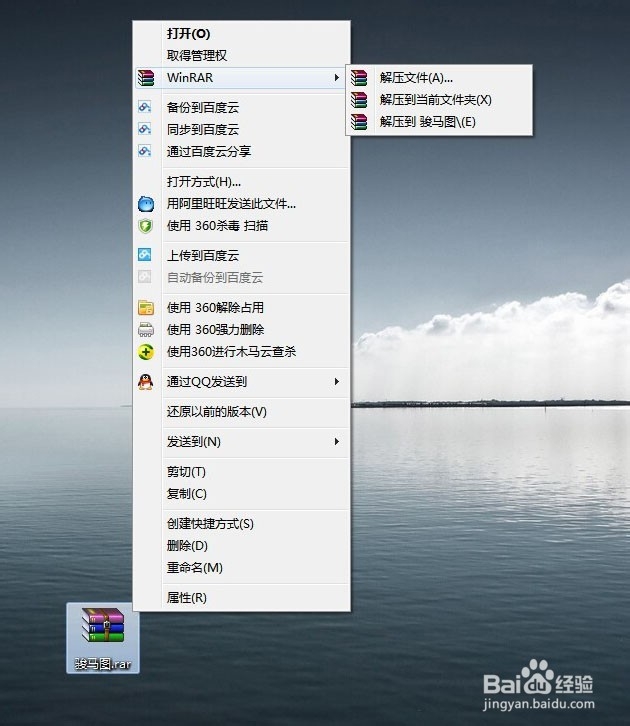Click the AliWangwang blue icon
This screenshot has height=726, width=630.
(x=146, y=204)
